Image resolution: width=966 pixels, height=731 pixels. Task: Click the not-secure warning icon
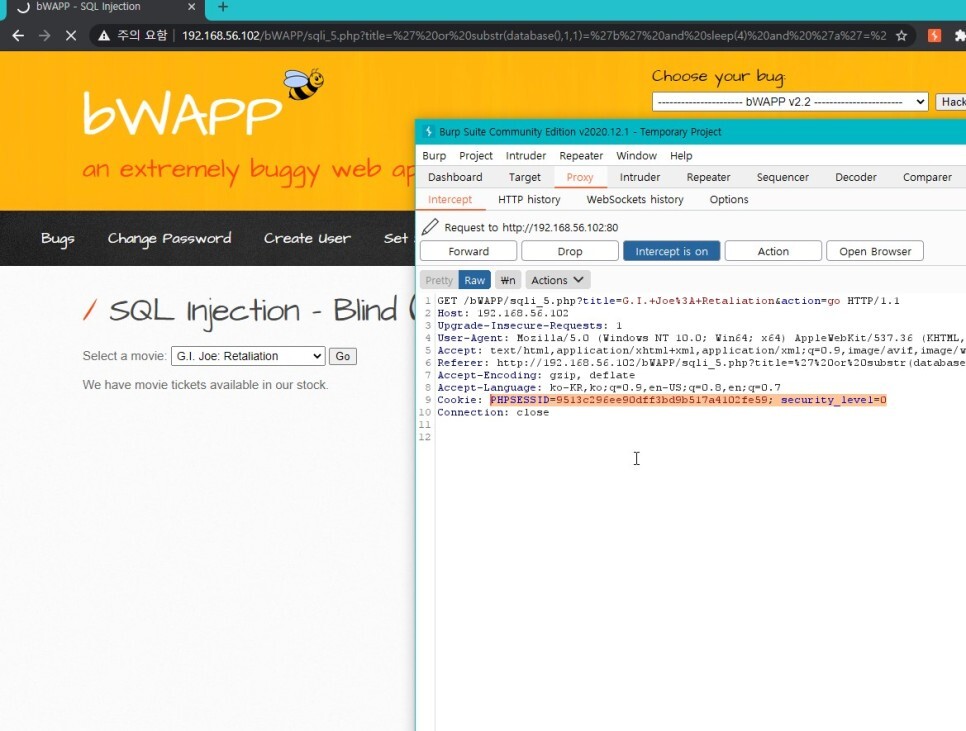point(104,36)
